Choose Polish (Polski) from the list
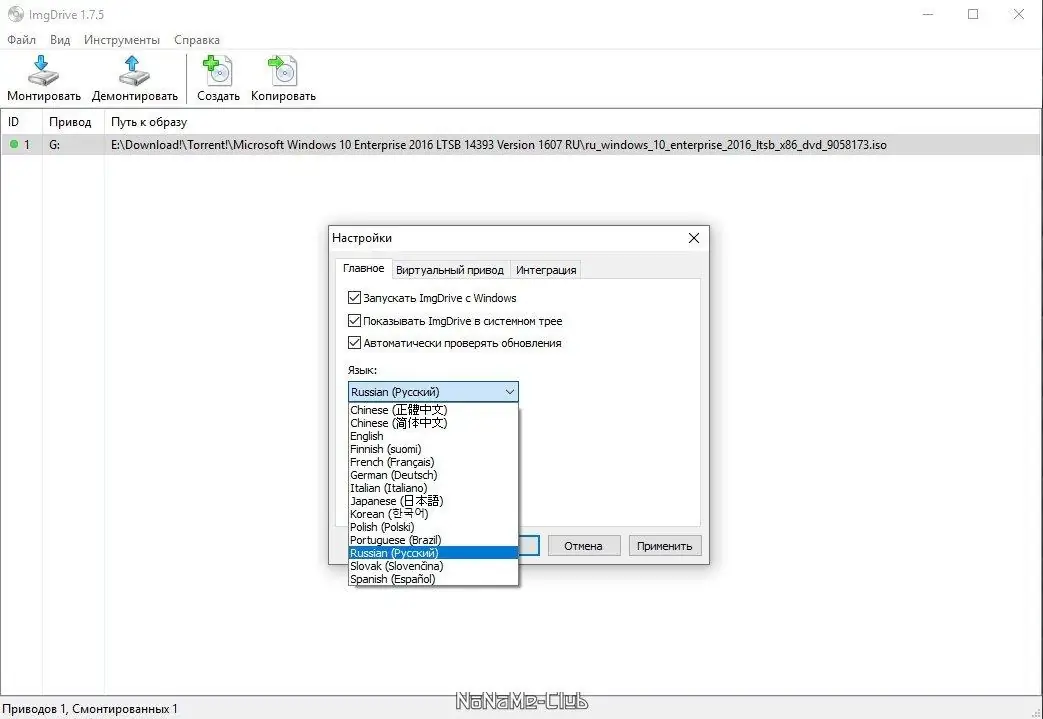Screen dimensions: 1043x719 tap(433, 527)
